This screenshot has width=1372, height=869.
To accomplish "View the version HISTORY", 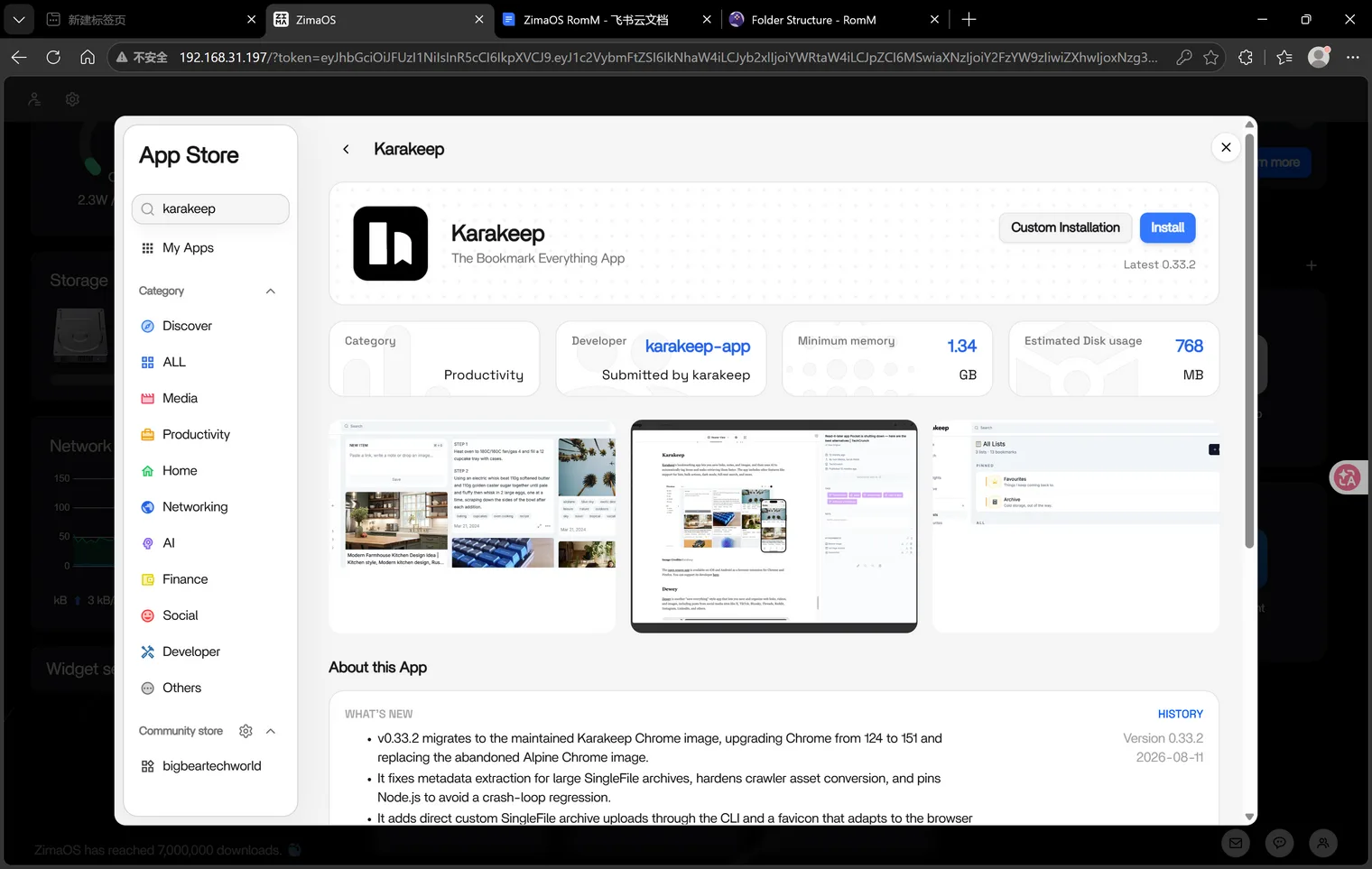I will click(x=1181, y=714).
